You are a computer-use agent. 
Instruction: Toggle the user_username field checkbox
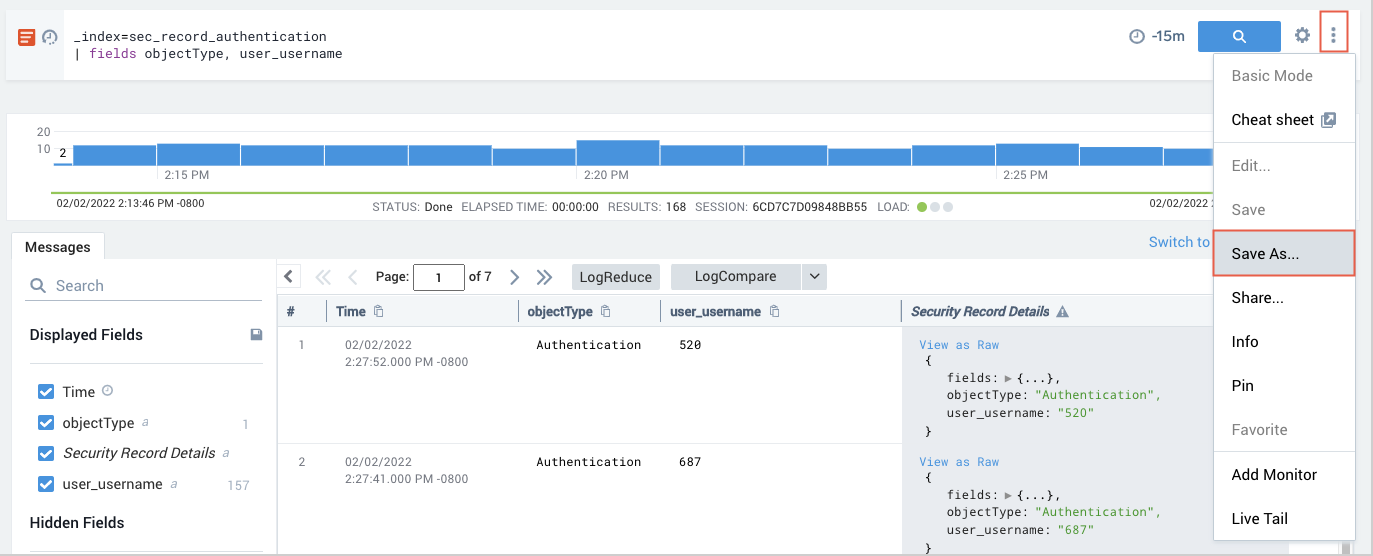[x=46, y=484]
